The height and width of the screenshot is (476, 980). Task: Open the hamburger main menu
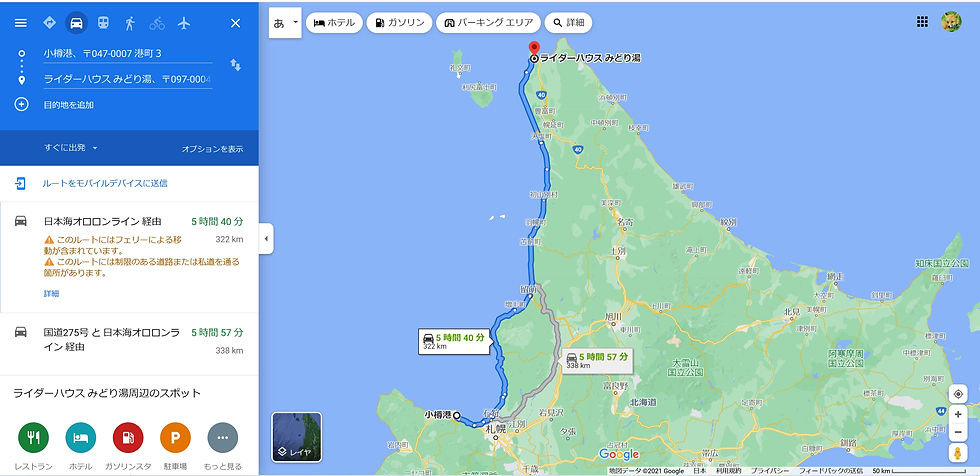coord(21,23)
